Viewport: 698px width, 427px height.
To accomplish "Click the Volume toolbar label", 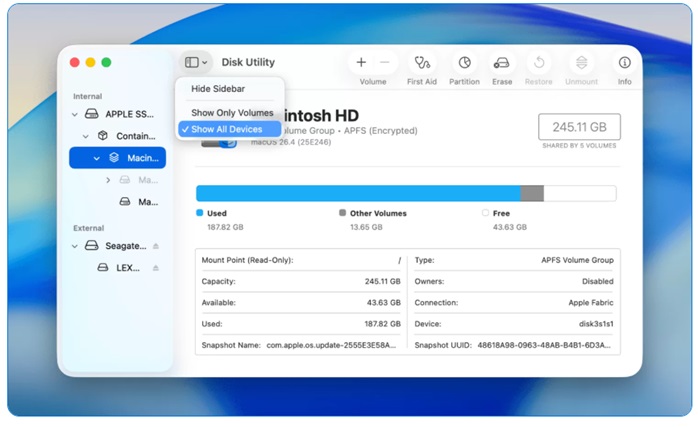I will click(x=373, y=82).
